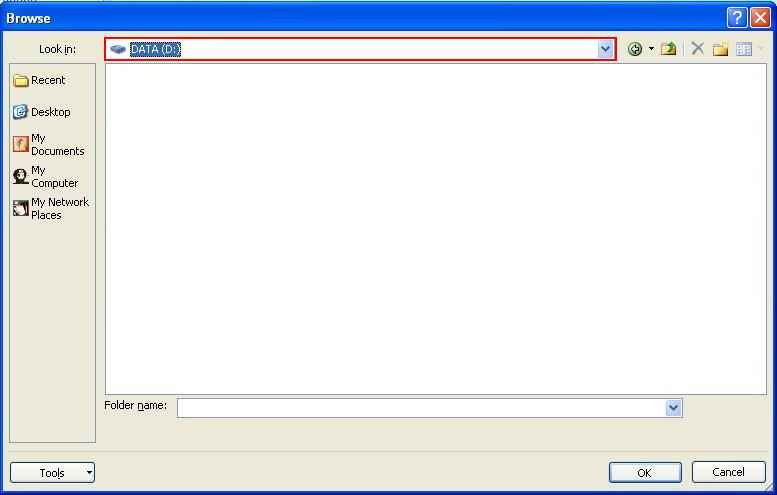777x495 pixels.
Task: Open the Views icon in toolbar
Action: coord(744,49)
